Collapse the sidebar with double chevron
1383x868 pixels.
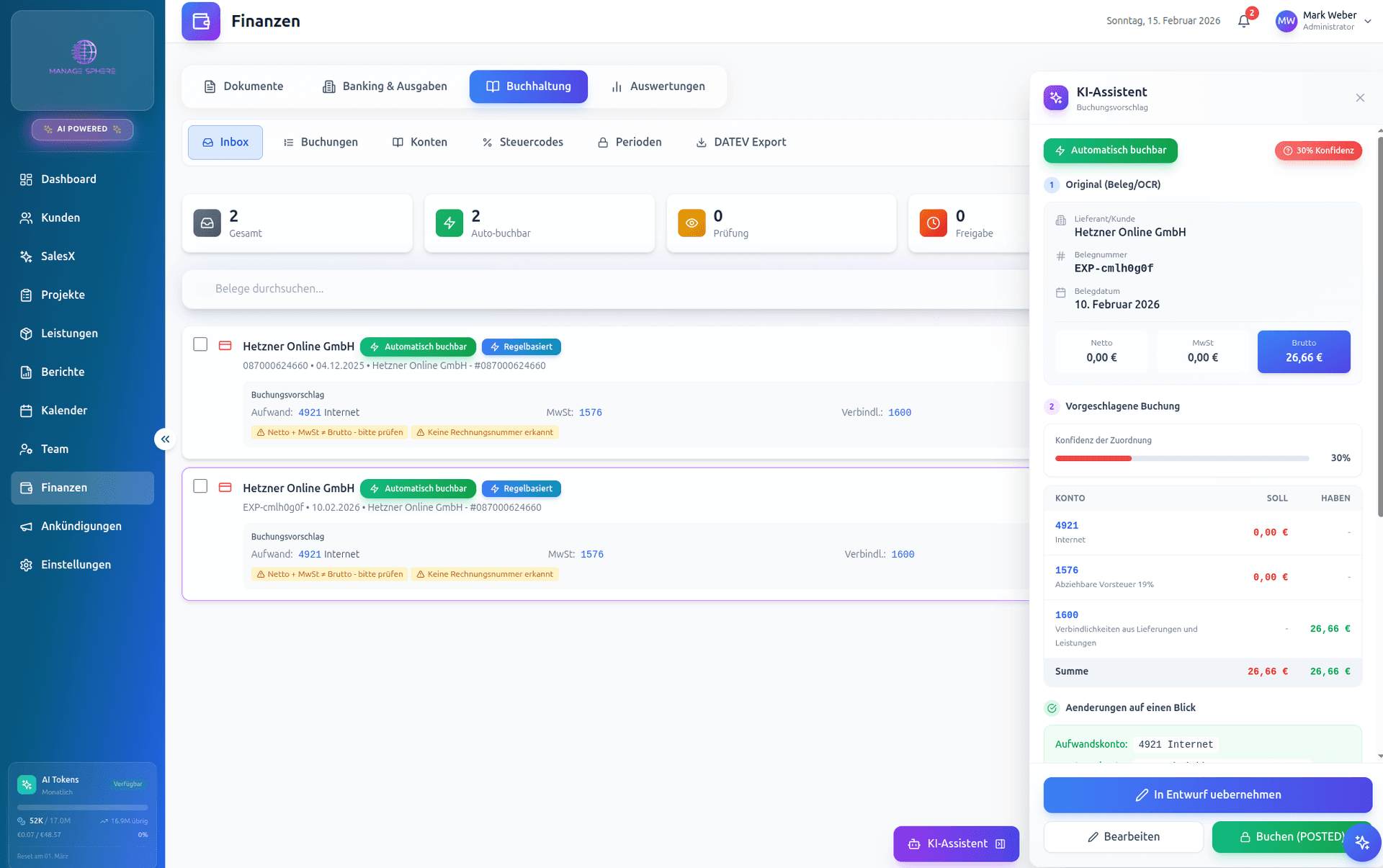(x=165, y=439)
